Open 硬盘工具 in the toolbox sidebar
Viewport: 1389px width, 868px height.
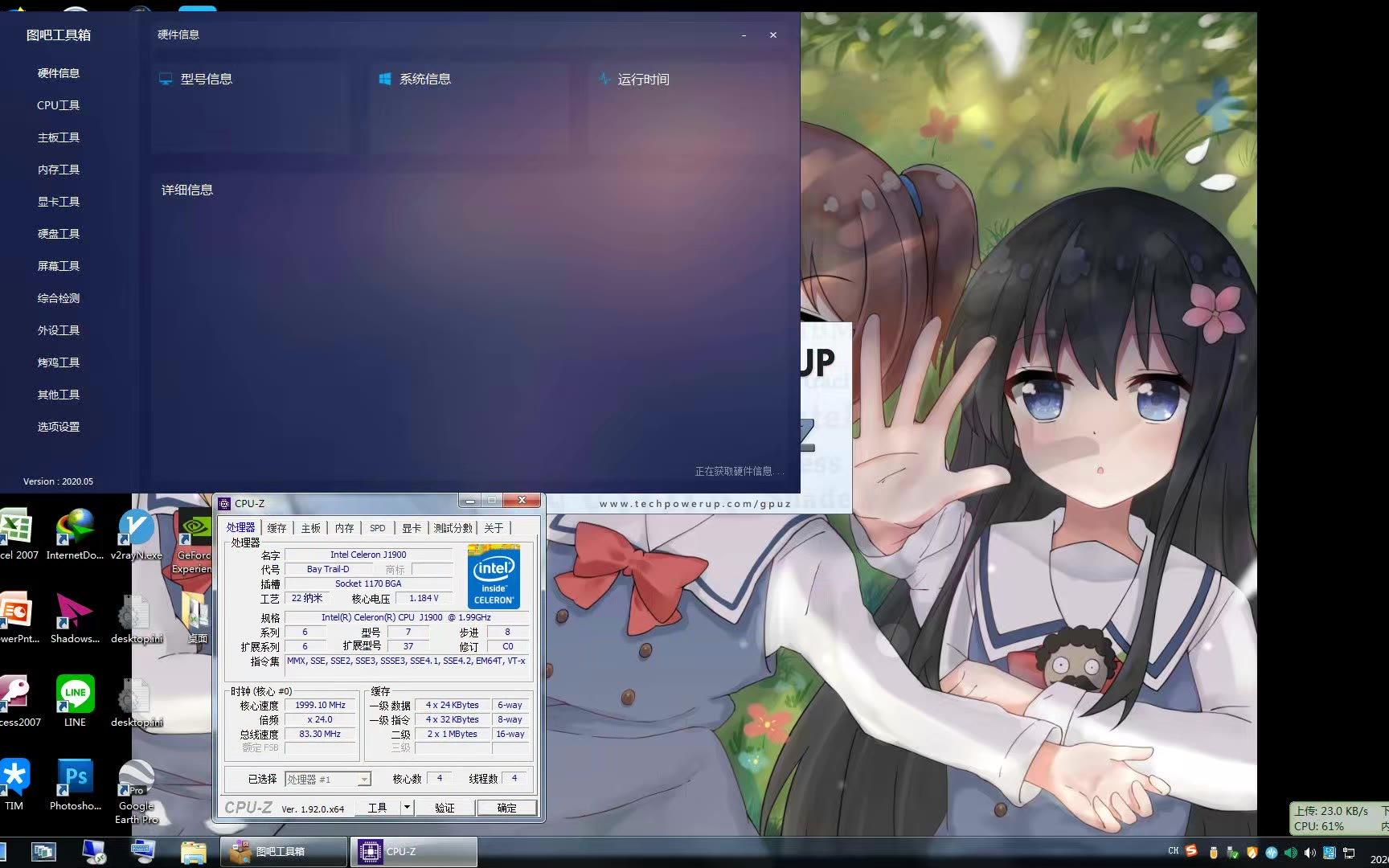click(59, 234)
